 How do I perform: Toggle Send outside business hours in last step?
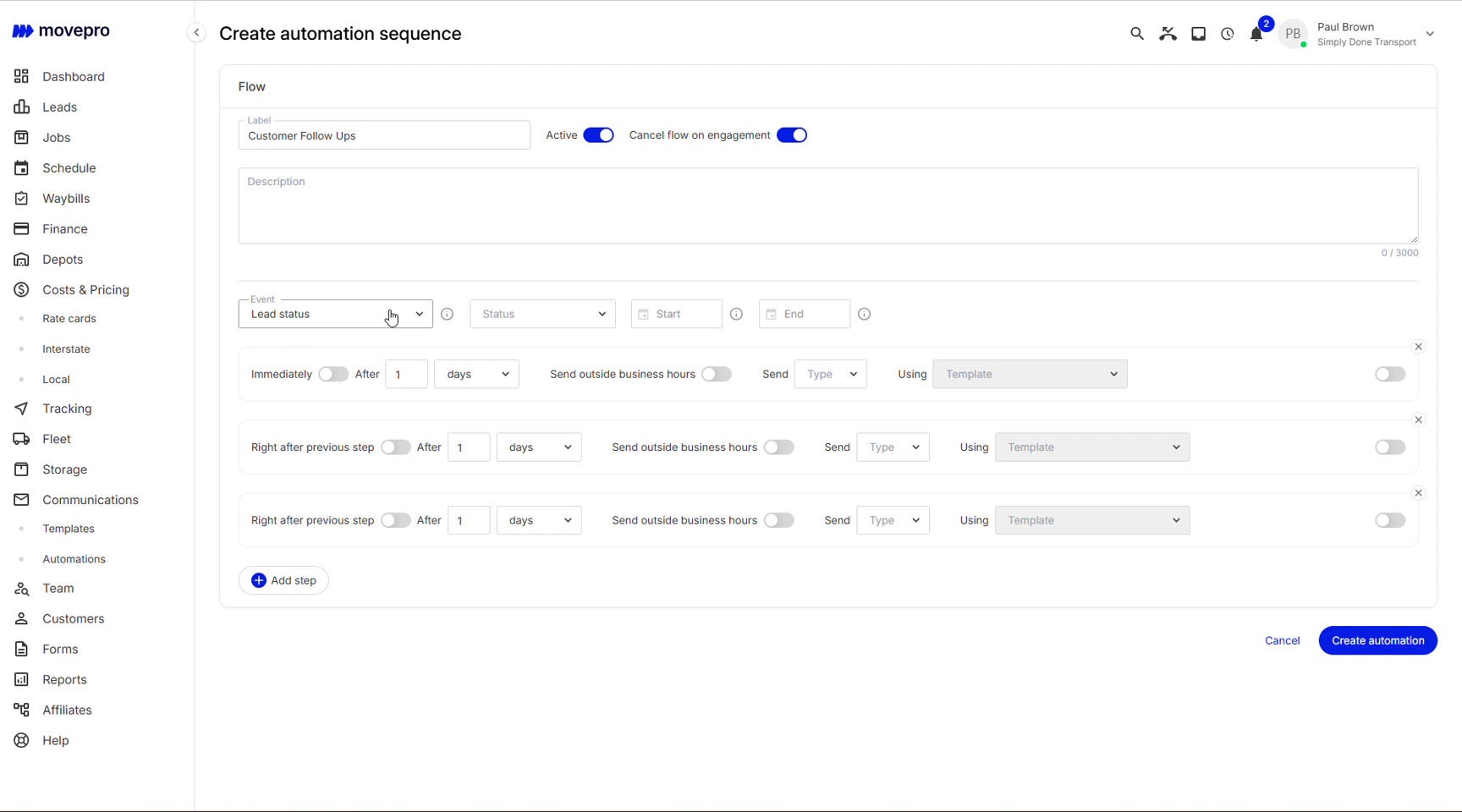(x=778, y=520)
